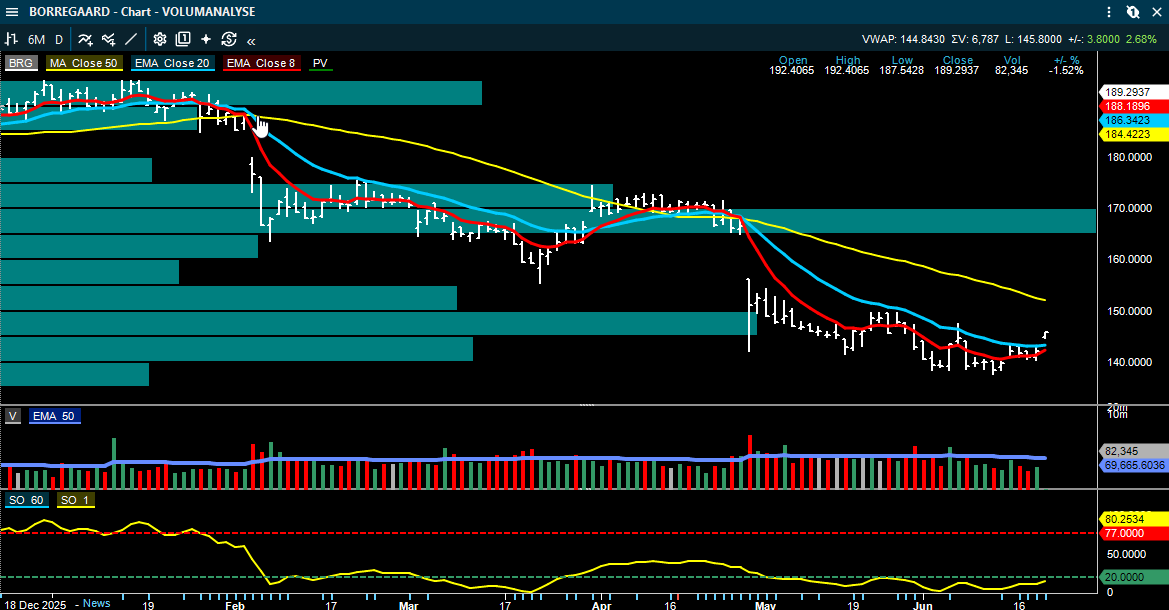
Task: Select the crosshair star tool
Action: coord(206,40)
